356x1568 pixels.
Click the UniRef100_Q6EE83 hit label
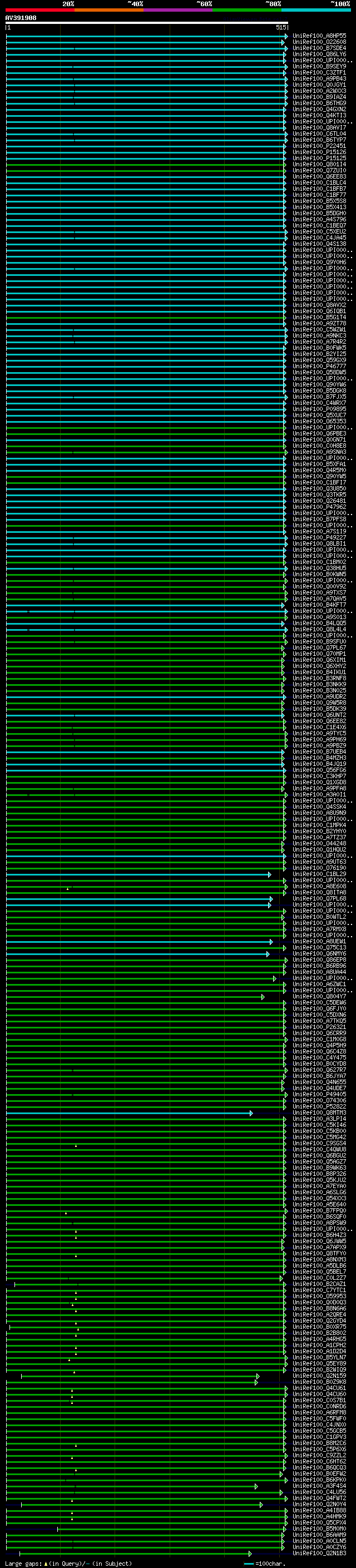319,176
